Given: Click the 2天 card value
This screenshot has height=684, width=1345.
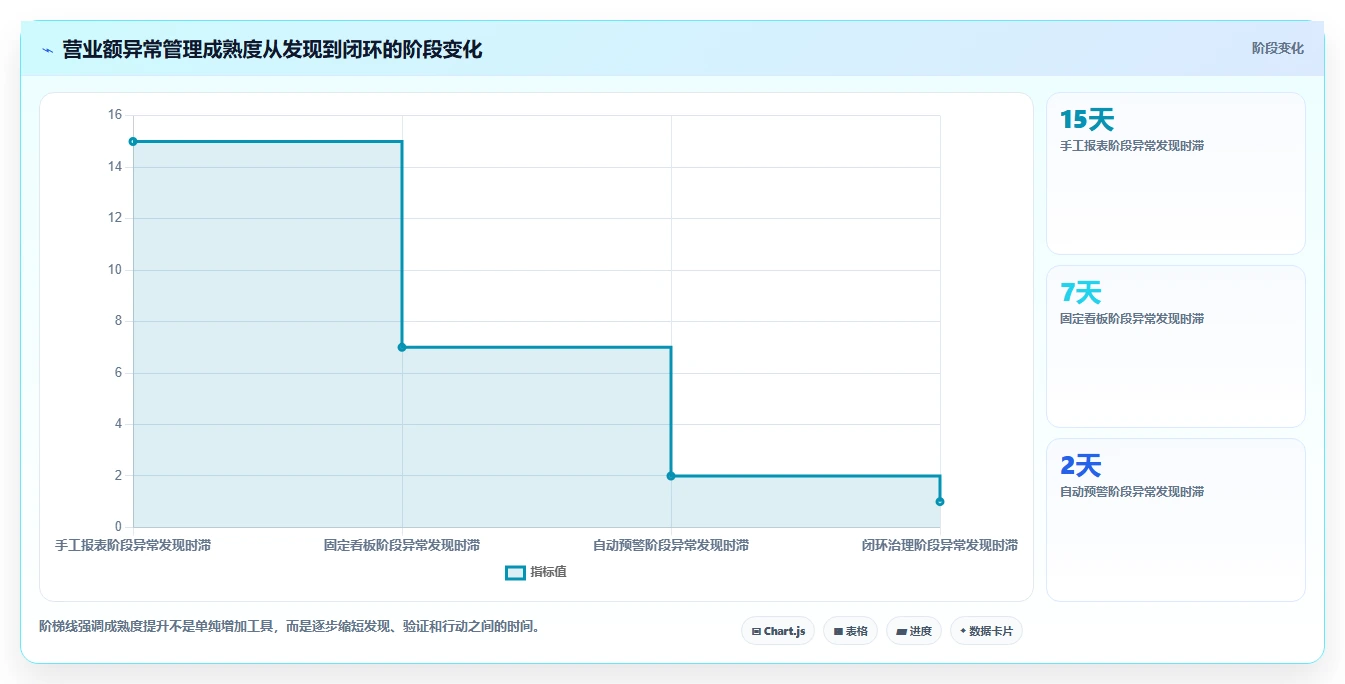Looking at the screenshot, I should click(x=1080, y=466).
